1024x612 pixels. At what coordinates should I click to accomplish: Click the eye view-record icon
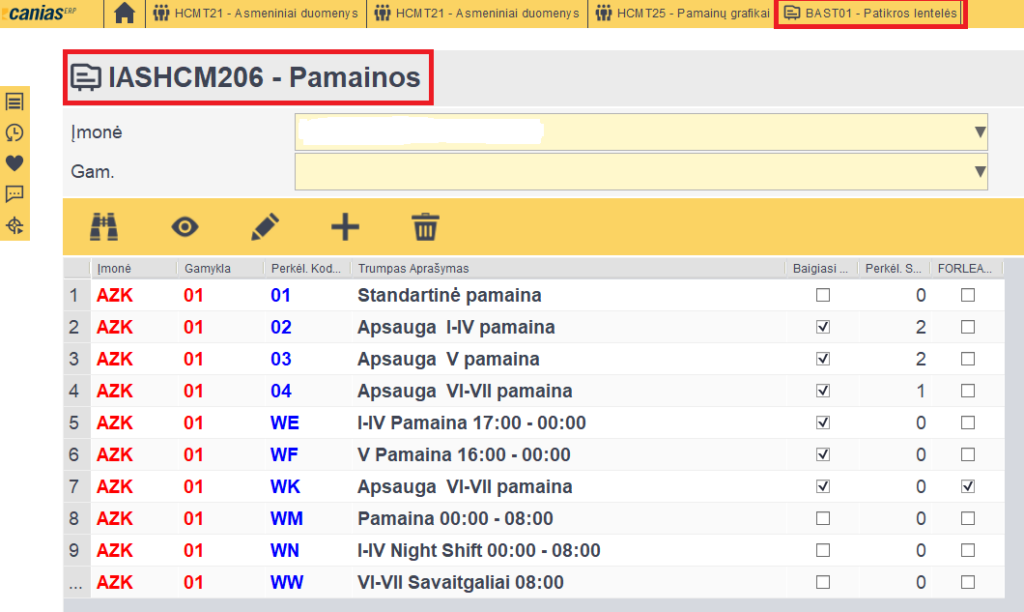(x=184, y=227)
